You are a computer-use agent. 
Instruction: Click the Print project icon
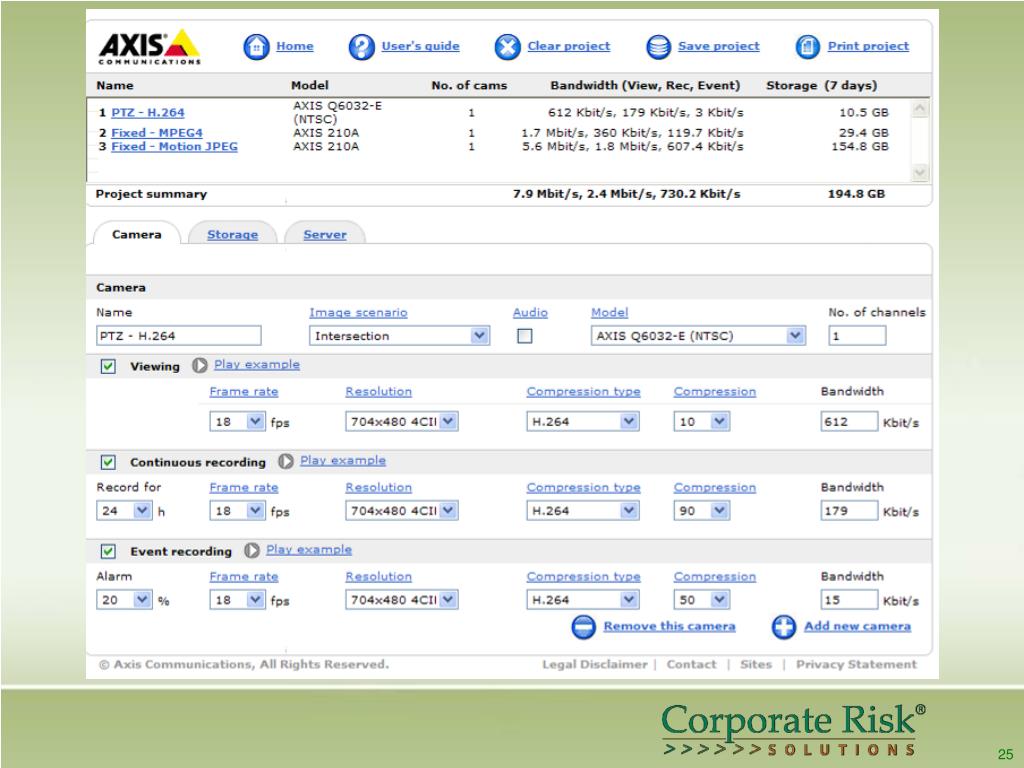(x=807, y=47)
